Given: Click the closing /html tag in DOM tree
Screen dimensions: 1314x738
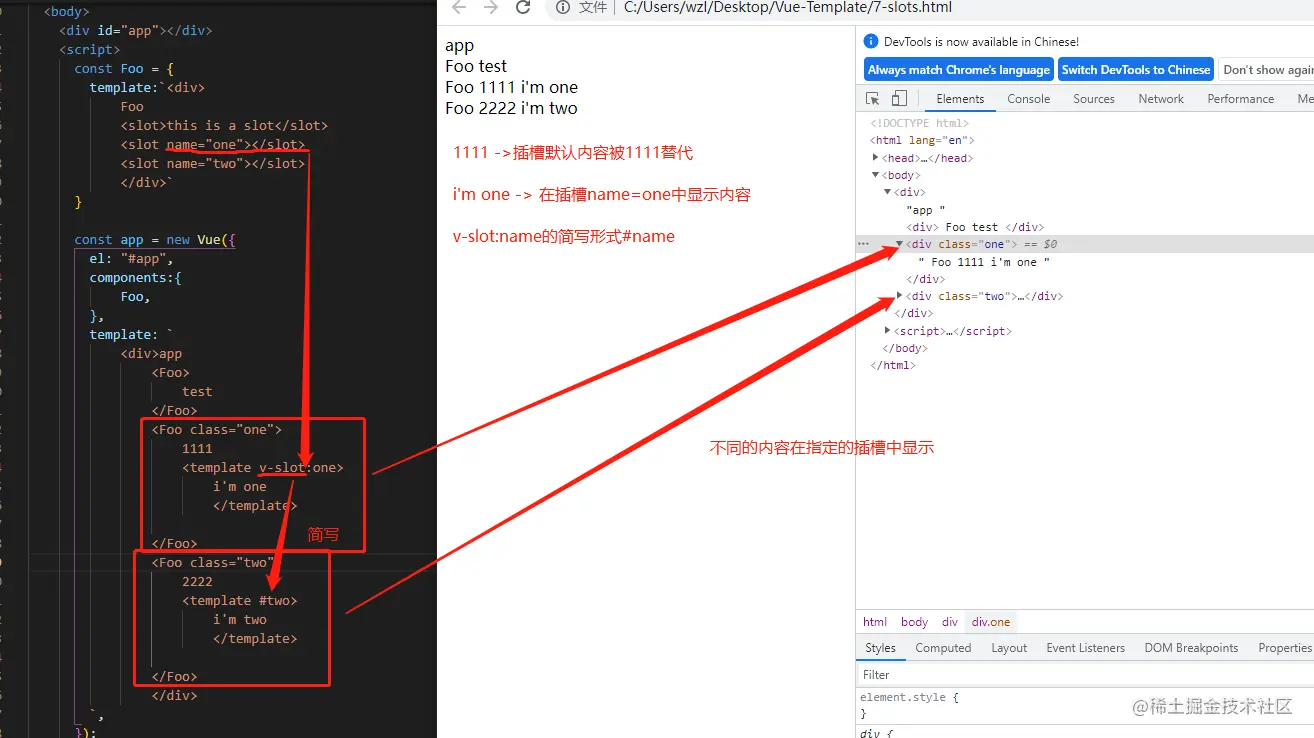Looking at the screenshot, I should coord(893,365).
